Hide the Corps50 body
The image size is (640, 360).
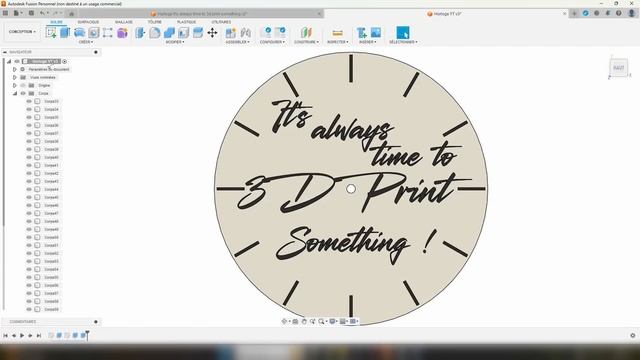tap(29, 237)
